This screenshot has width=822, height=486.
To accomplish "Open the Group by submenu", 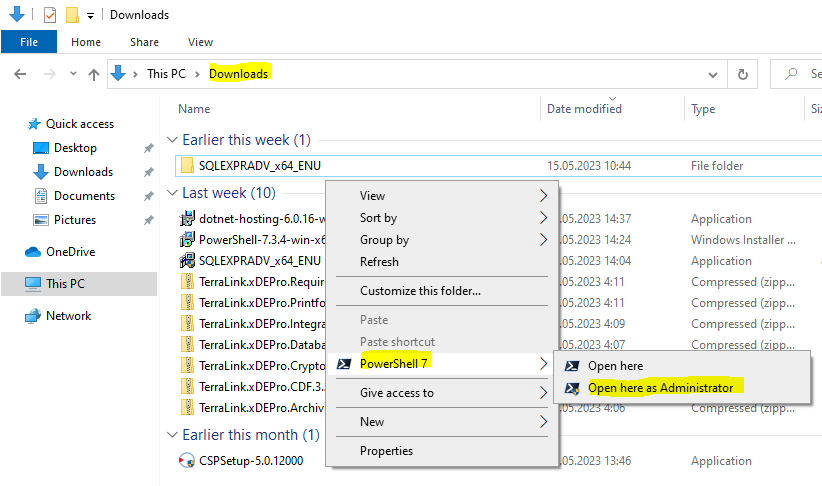I will tap(442, 240).
